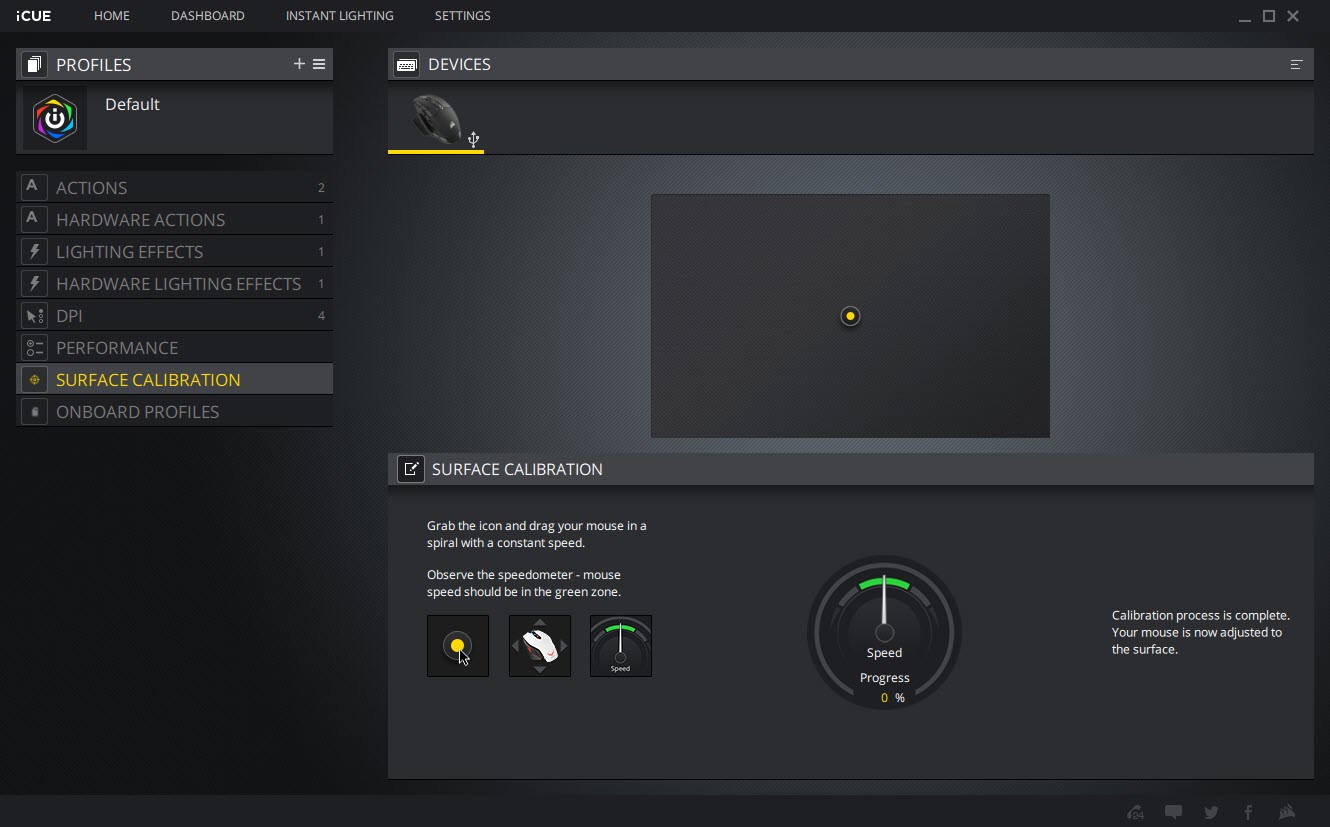Viewport: 1330px width, 827px height.
Task: Click the Default profile name
Action: click(x=132, y=104)
